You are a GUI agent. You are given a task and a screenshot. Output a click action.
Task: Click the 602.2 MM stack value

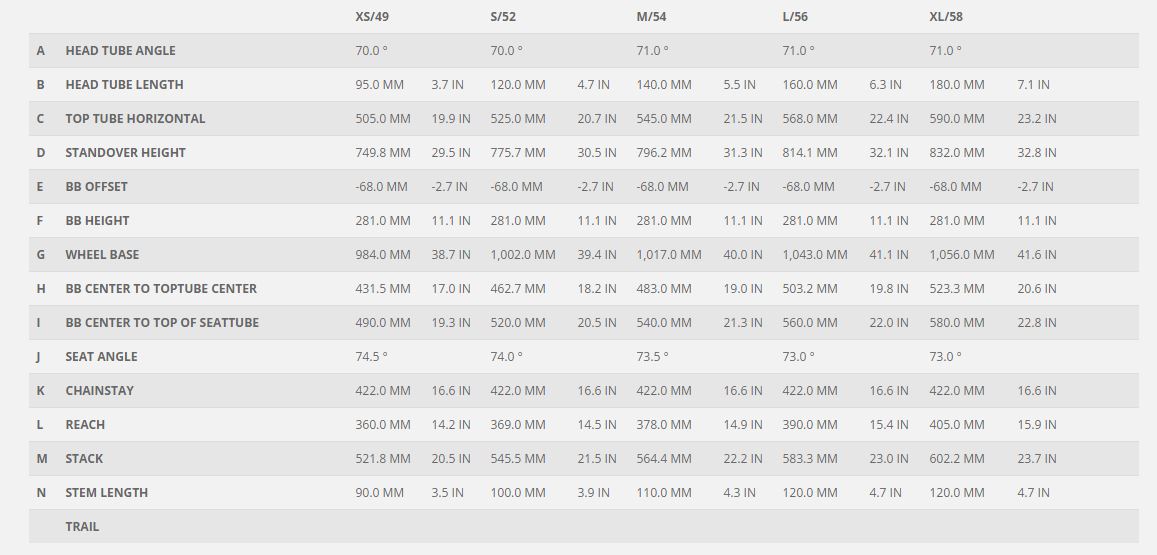[x=957, y=459]
